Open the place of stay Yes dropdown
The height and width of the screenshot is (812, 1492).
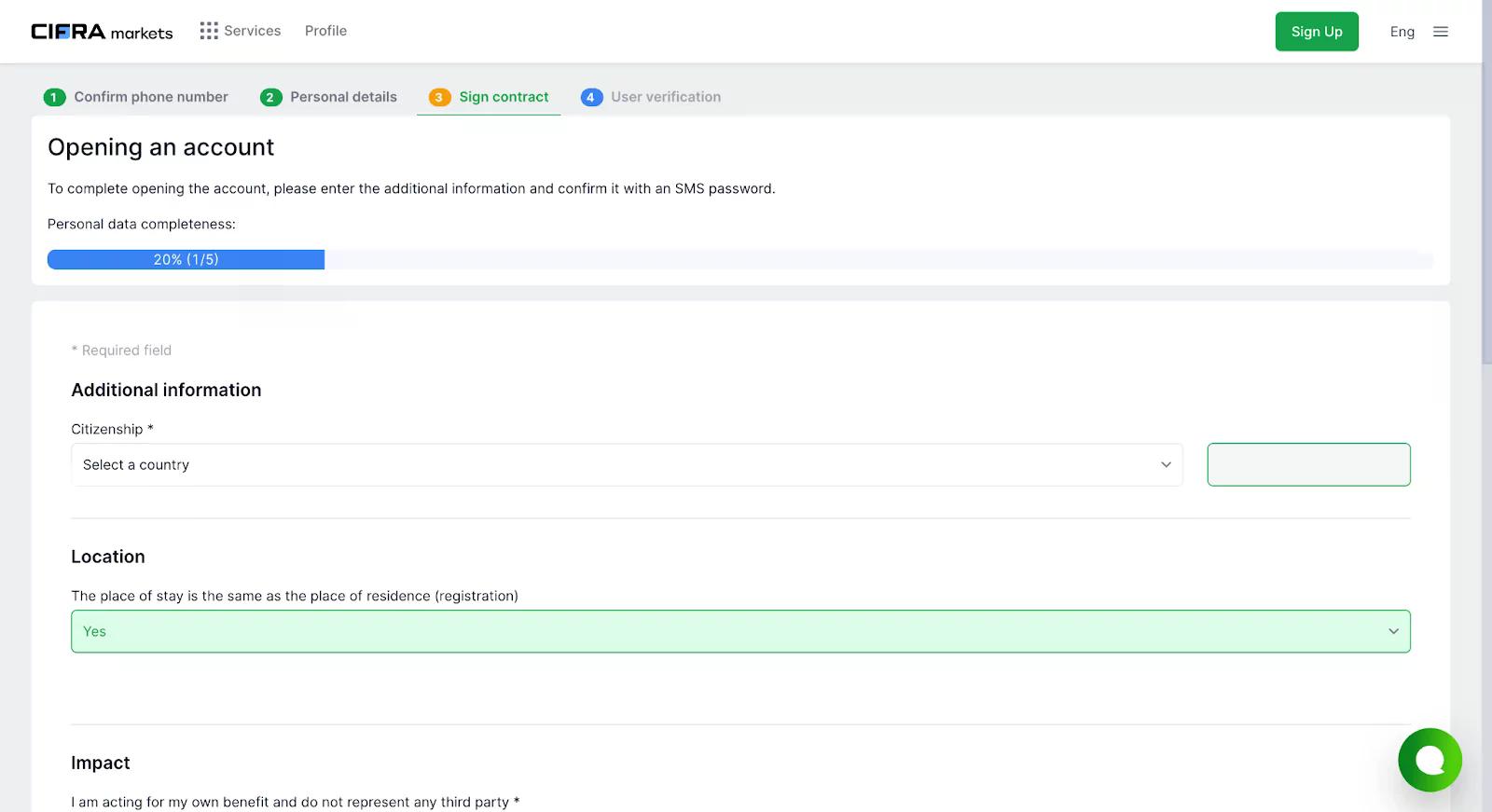[740, 631]
